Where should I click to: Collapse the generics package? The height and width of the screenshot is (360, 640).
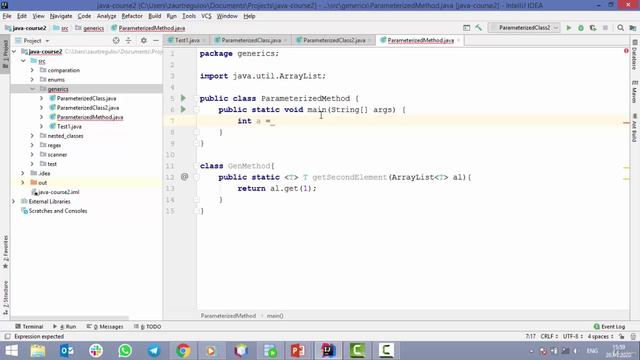click(x=32, y=89)
